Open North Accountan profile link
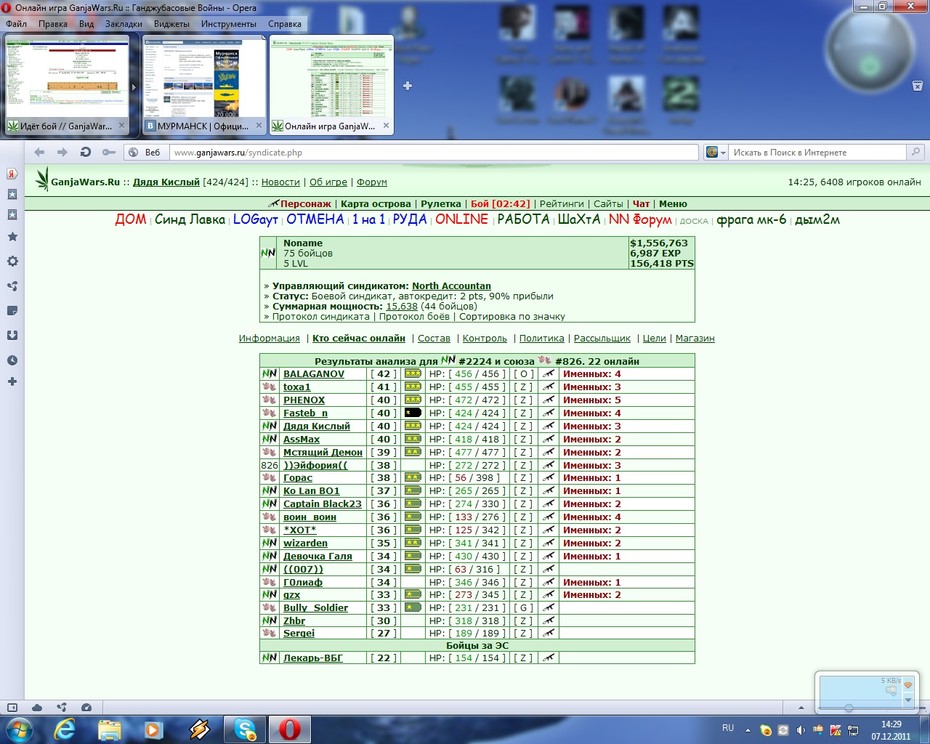The image size is (930, 744). [451, 286]
